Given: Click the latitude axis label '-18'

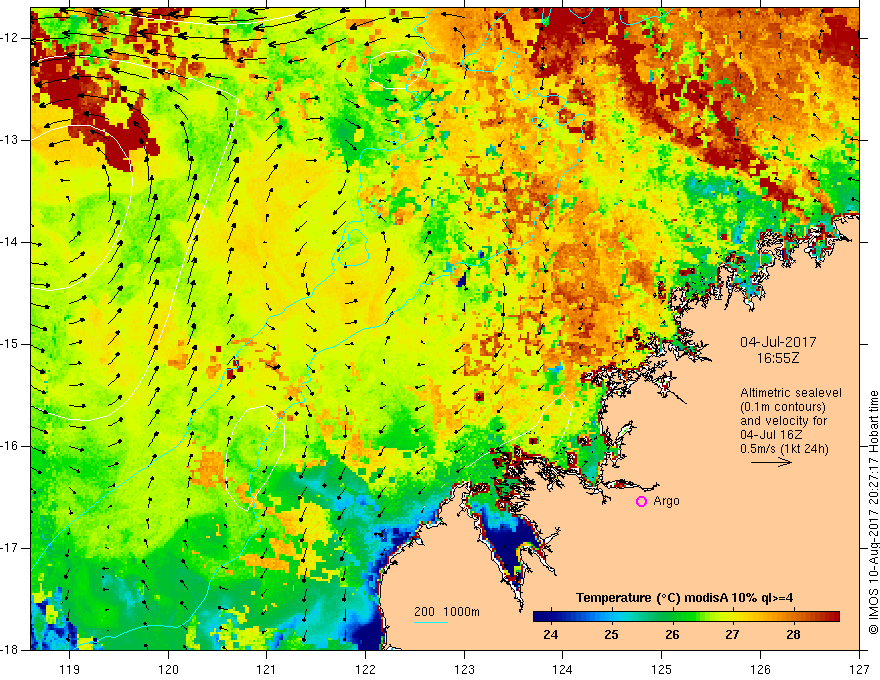Looking at the screenshot, I should pos(10,650).
